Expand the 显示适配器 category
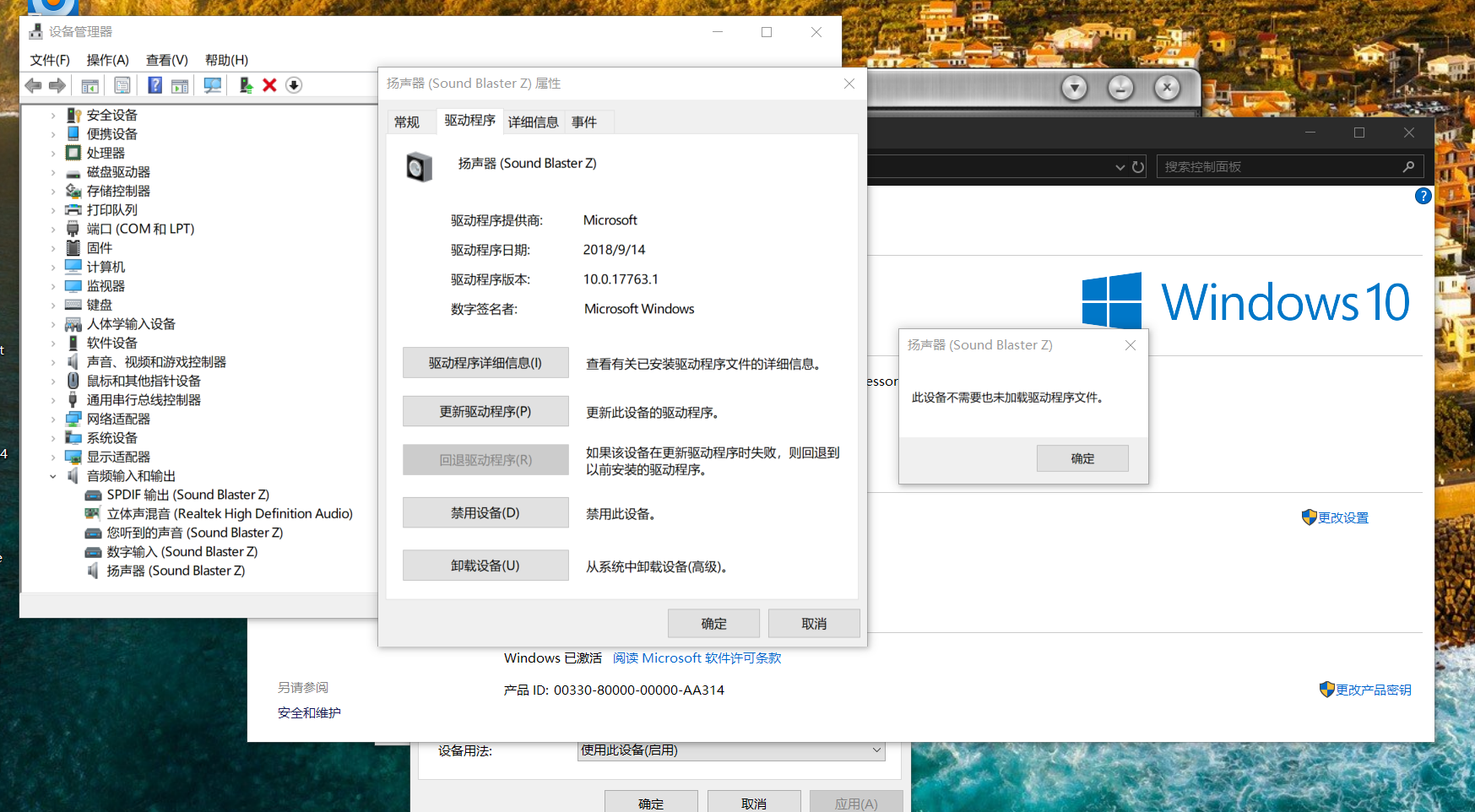 pyautogui.click(x=53, y=457)
